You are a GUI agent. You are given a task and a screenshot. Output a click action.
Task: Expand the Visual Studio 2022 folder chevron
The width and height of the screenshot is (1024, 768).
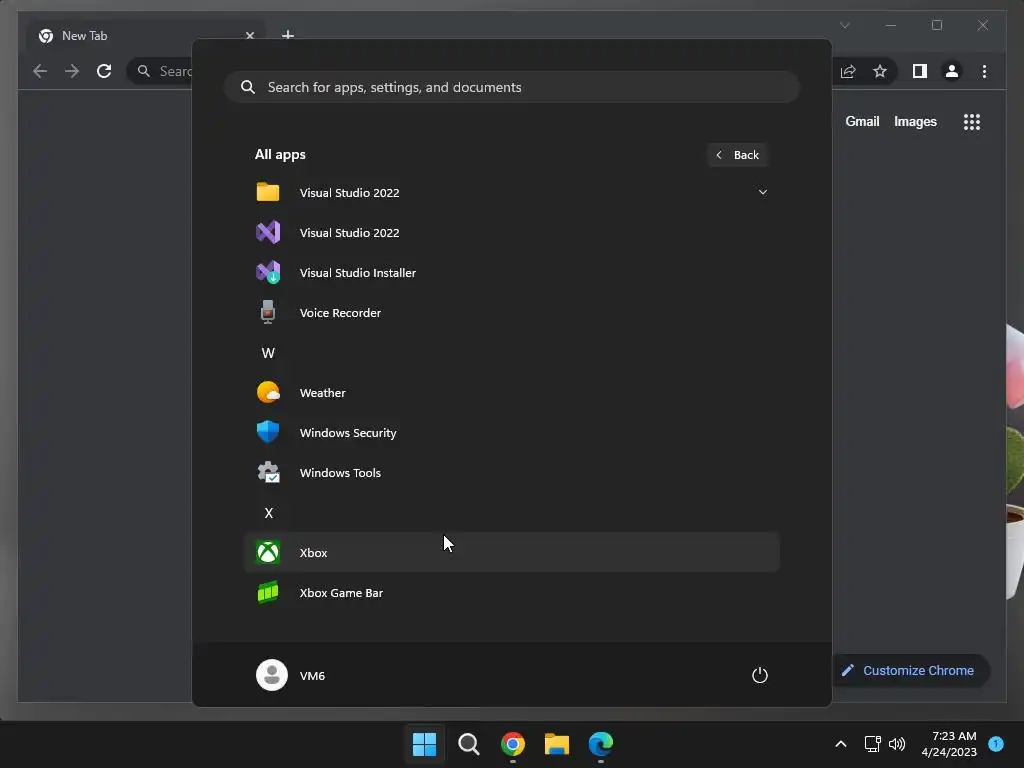pyautogui.click(x=762, y=192)
